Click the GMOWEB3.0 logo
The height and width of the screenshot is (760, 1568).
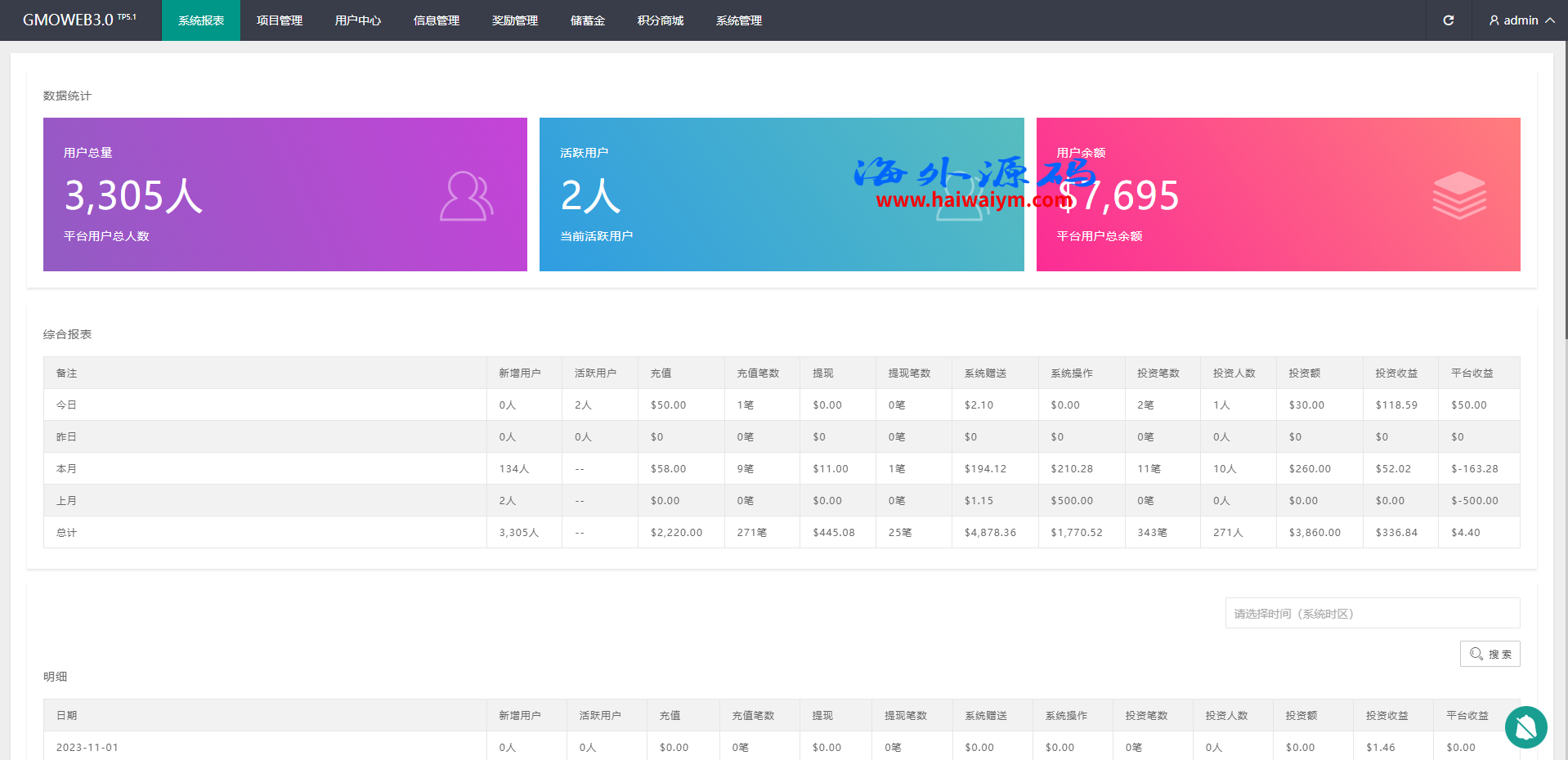[78, 20]
